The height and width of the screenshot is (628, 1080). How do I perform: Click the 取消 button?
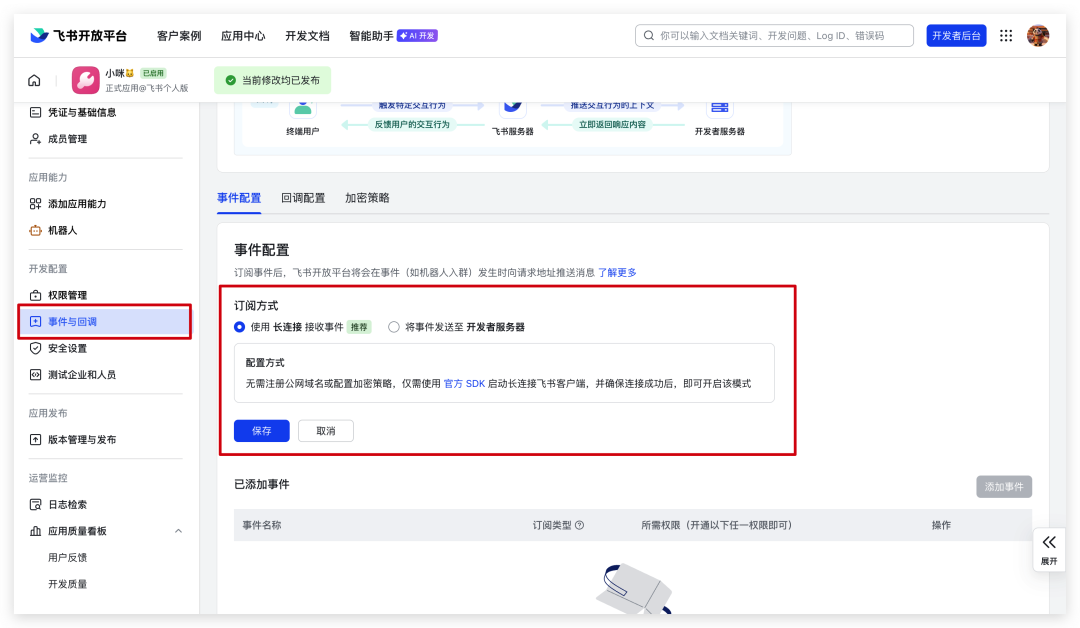326,431
